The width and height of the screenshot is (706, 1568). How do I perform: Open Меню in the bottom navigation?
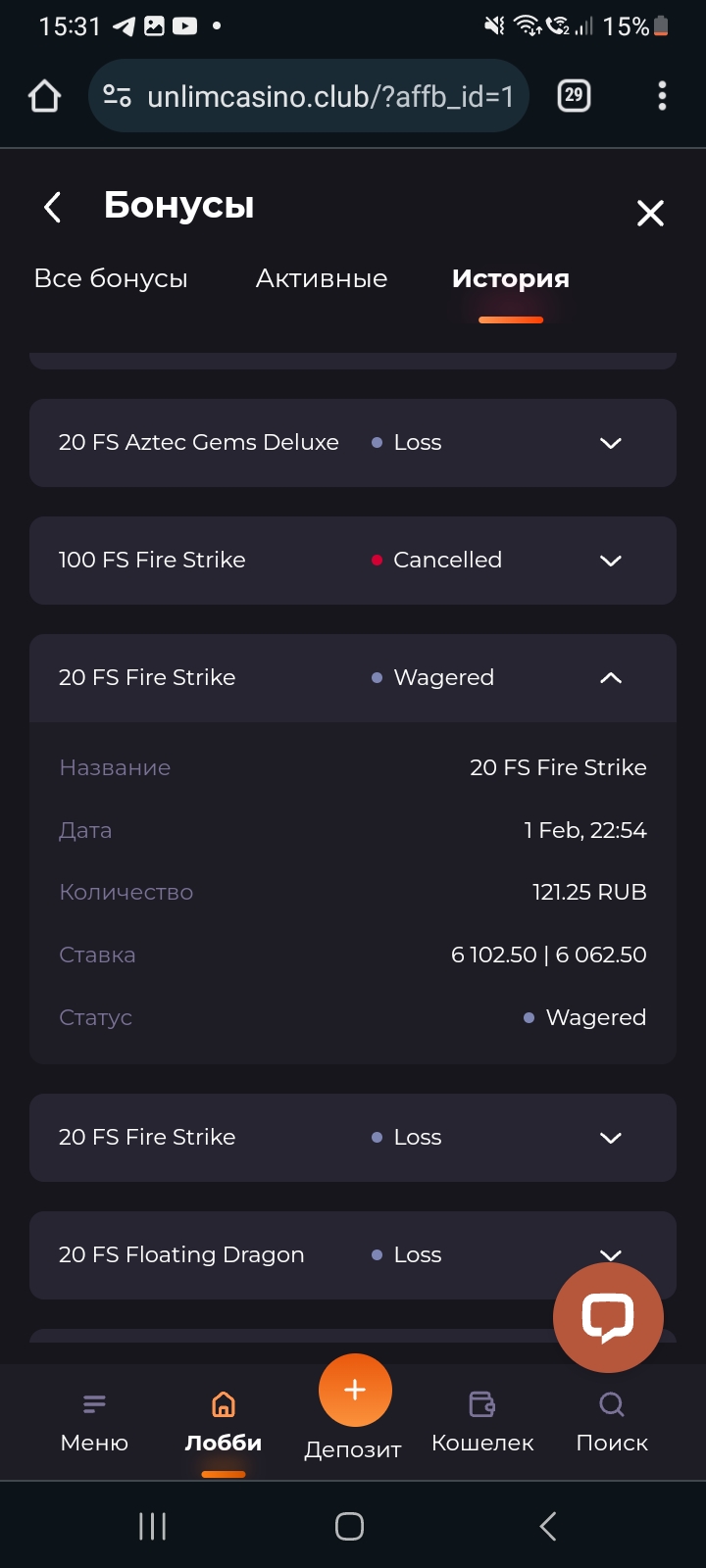[94, 1423]
